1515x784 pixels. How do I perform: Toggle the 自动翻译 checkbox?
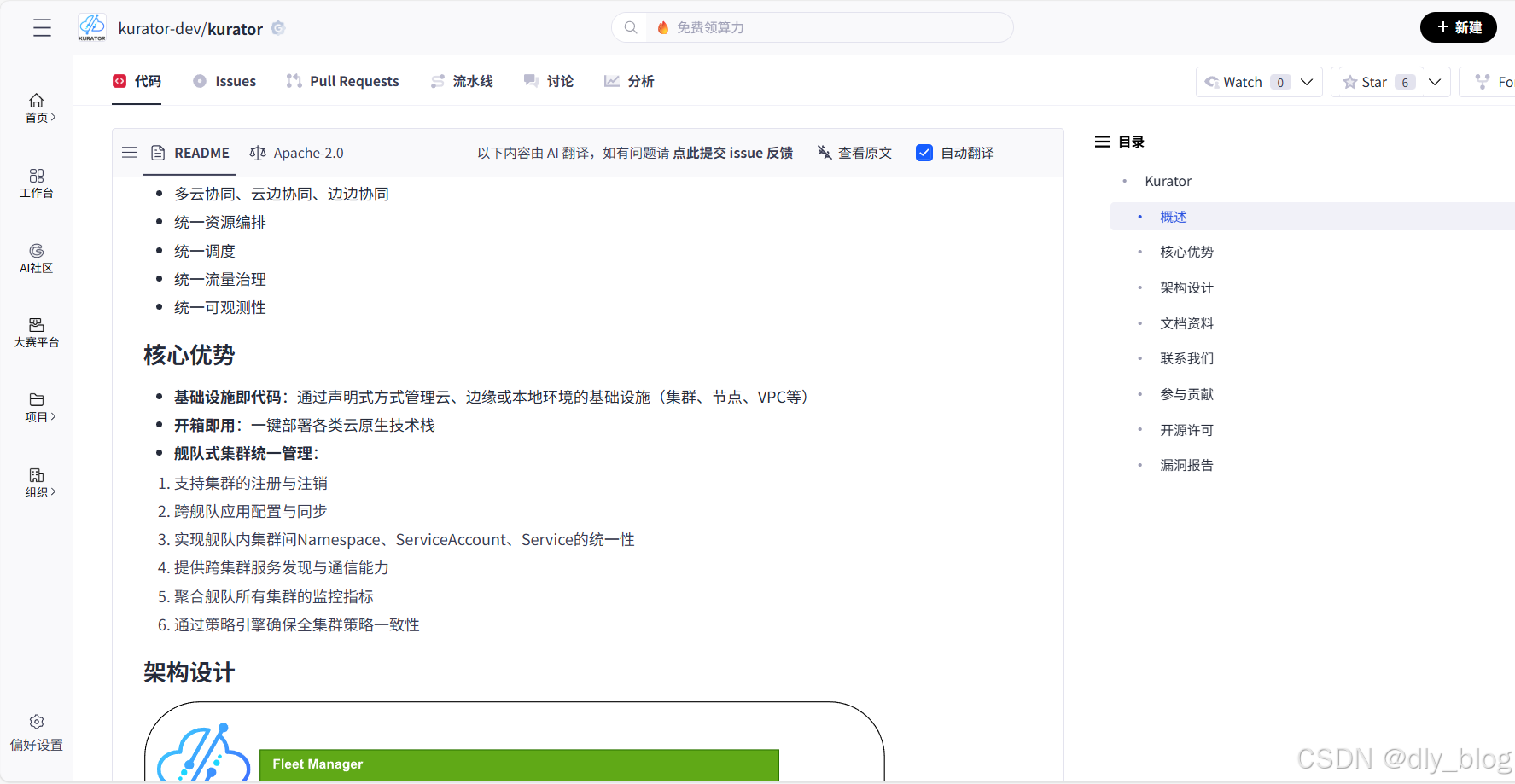(x=924, y=153)
